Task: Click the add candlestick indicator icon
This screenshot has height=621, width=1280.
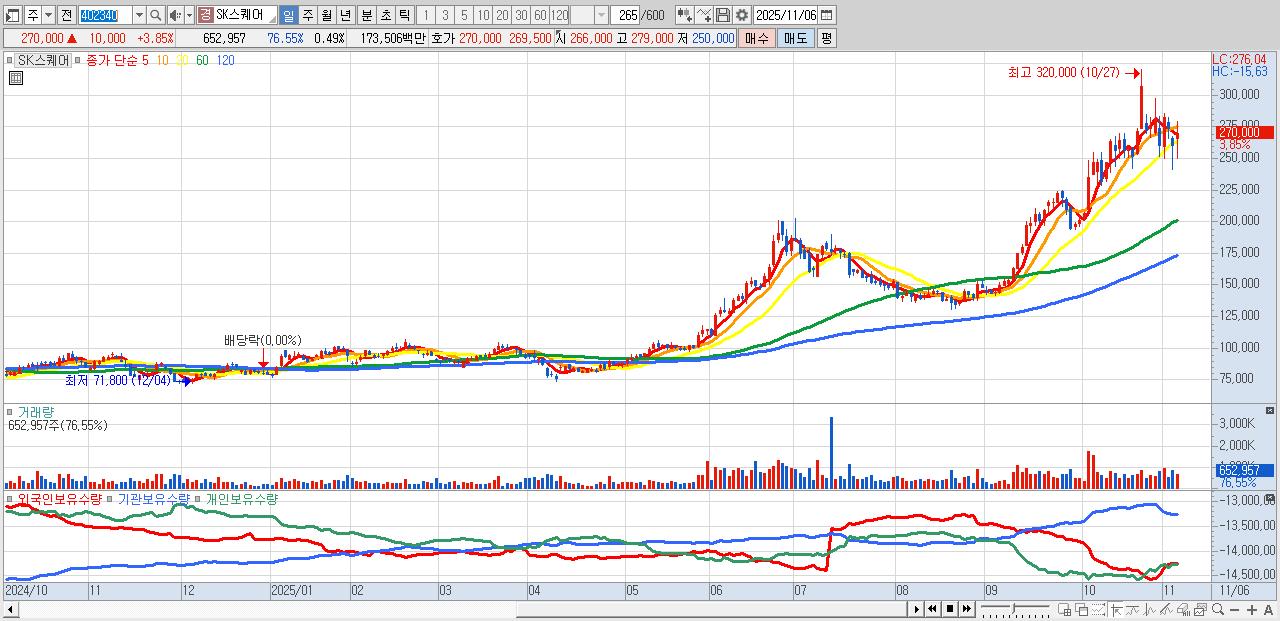Action: (x=684, y=15)
